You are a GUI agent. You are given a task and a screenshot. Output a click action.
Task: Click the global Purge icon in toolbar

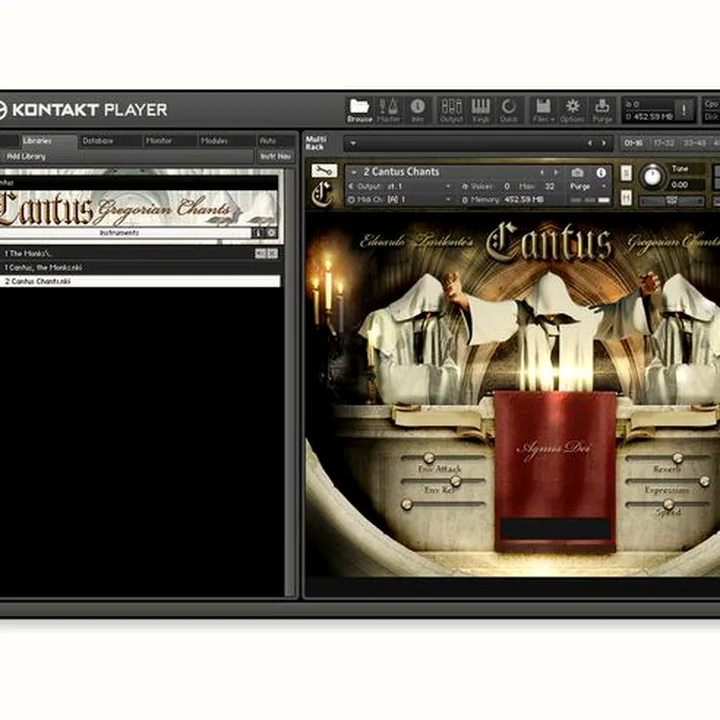click(x=602, y=110)
